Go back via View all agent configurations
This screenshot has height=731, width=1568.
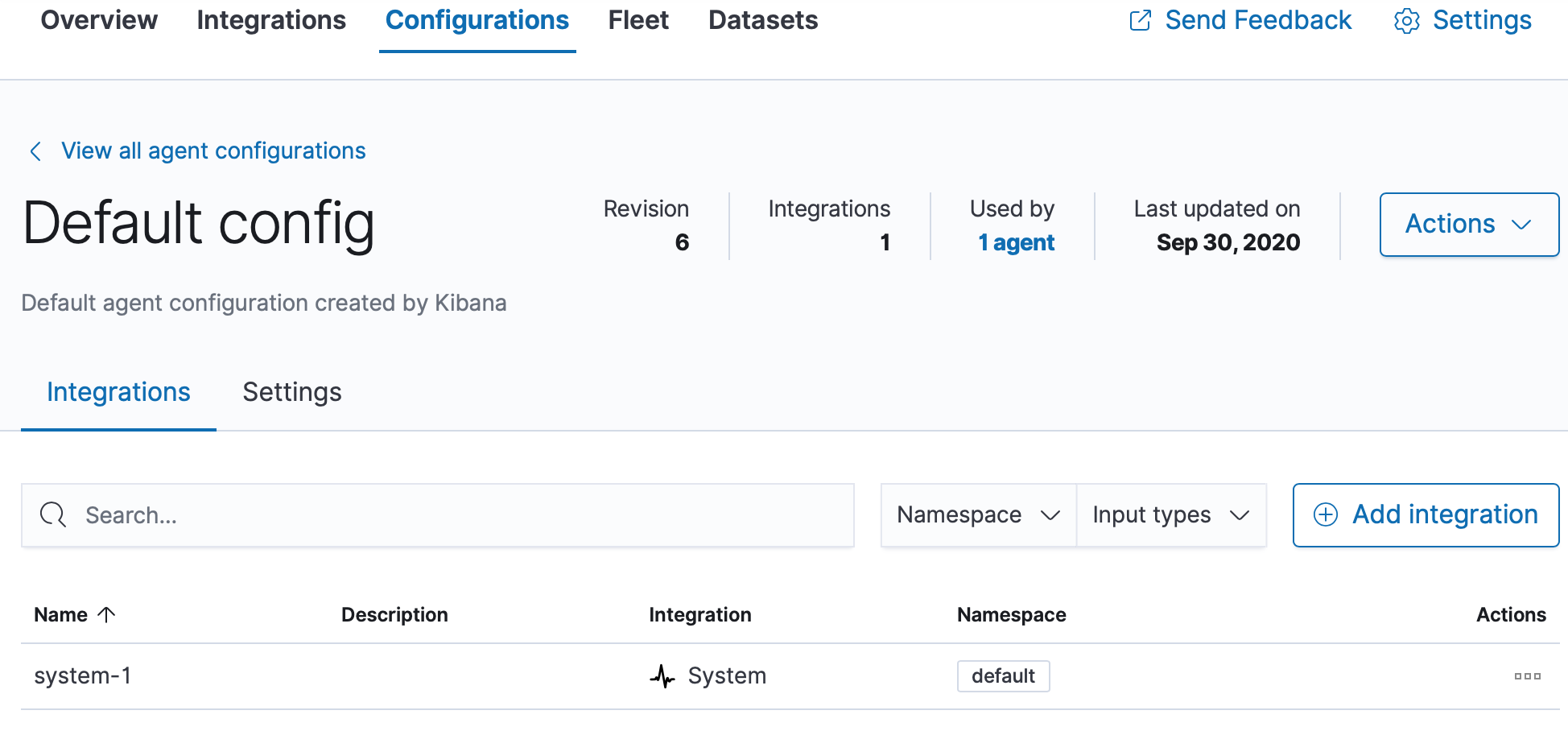212,151
